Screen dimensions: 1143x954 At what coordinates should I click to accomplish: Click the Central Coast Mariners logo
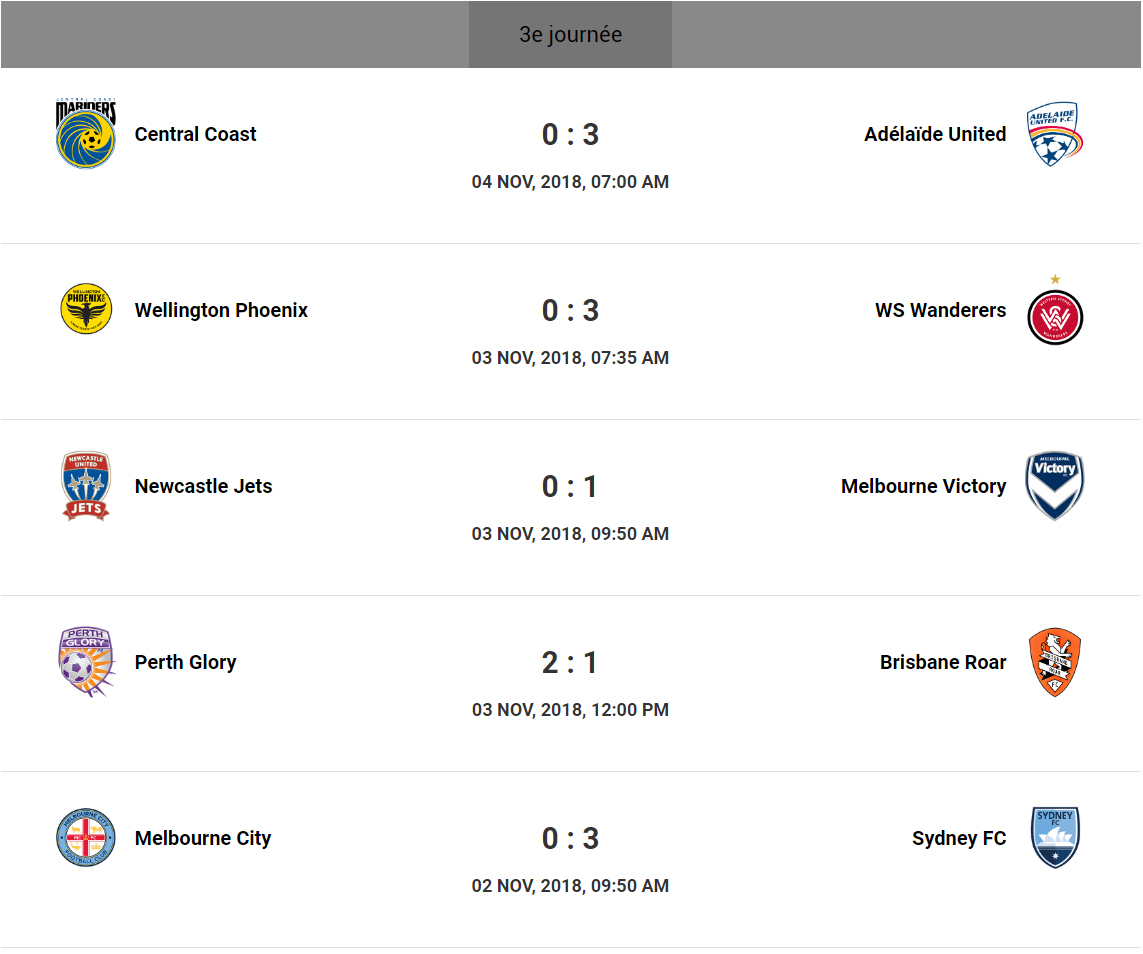[x=86, y=134]
